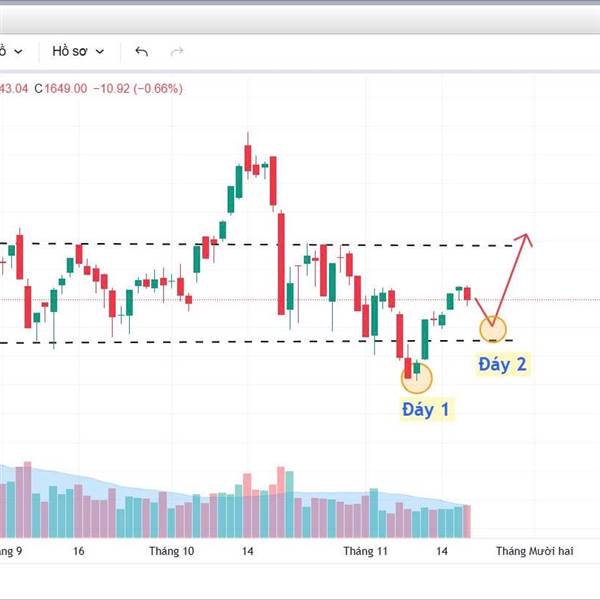Click the Đáy 1 text label
The height and width of the screenshot is (600, 600).
[x=426, y=409]
